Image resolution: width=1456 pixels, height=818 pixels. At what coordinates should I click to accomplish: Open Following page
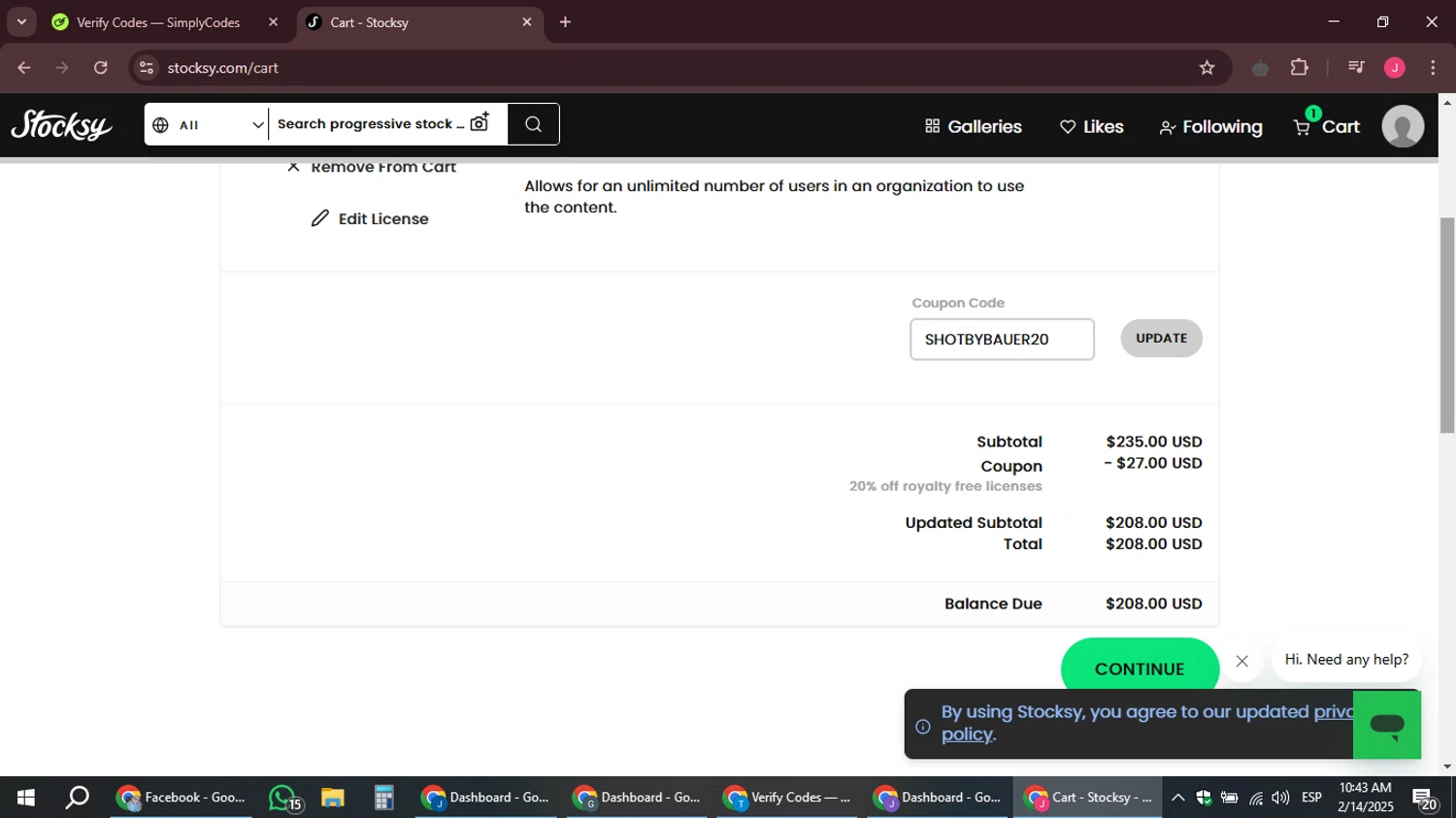click(x=1210, y=126)
